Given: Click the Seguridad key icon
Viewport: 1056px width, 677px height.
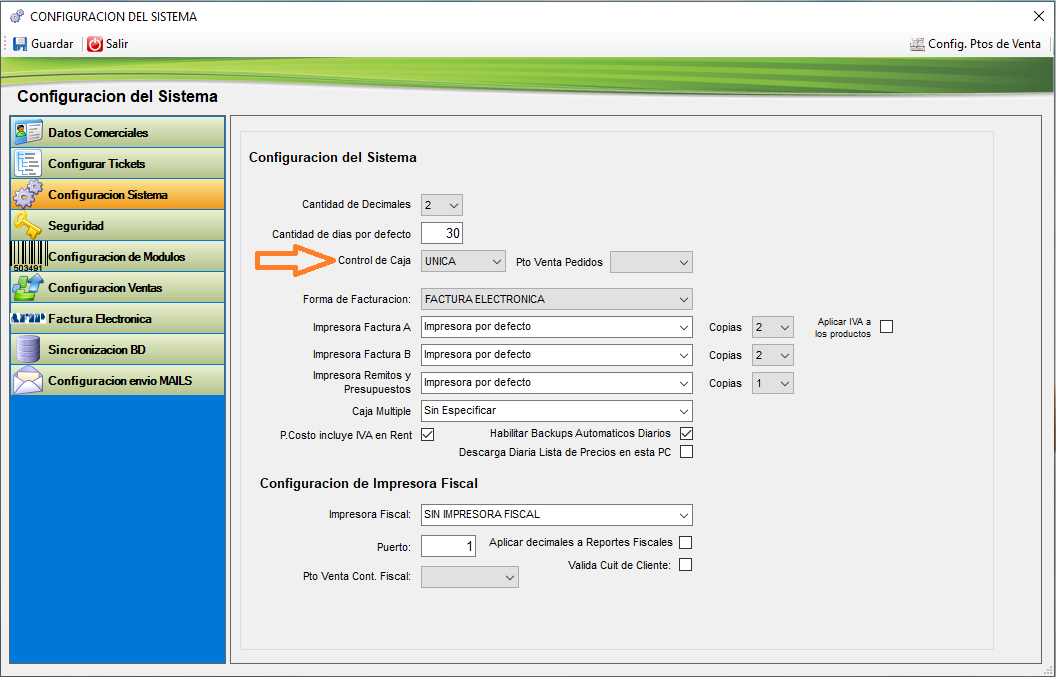Looking at the screenshot, I should click(28, 226).
